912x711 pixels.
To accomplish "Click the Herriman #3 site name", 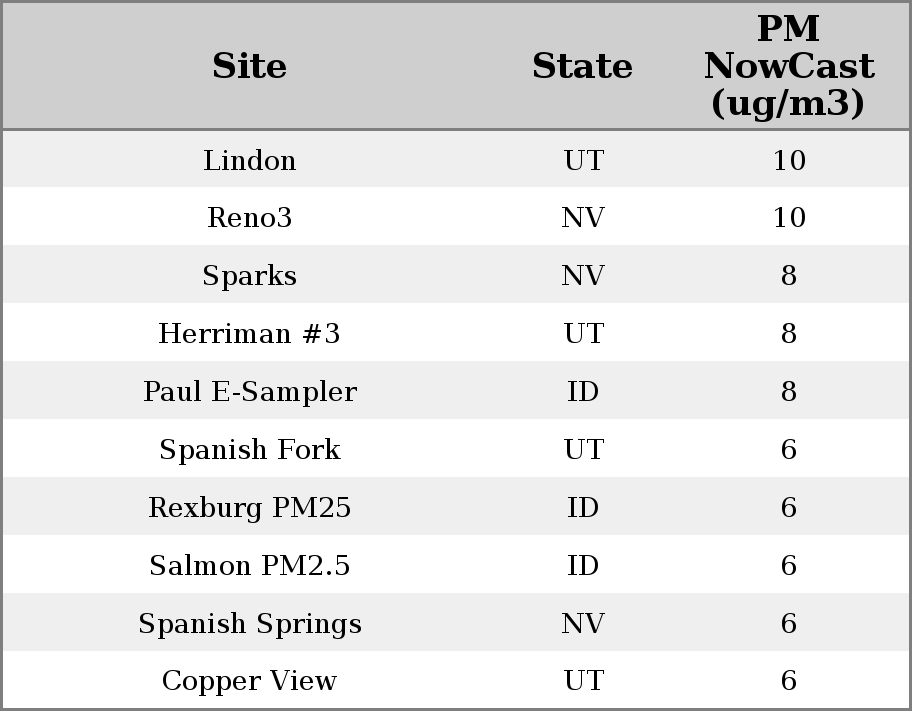I will [249, 333].
